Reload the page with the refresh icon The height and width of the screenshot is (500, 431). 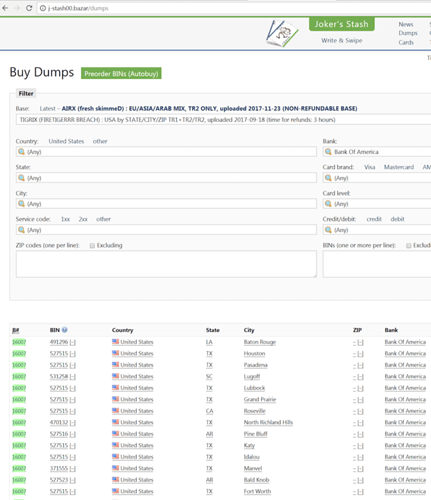point(29,8)
